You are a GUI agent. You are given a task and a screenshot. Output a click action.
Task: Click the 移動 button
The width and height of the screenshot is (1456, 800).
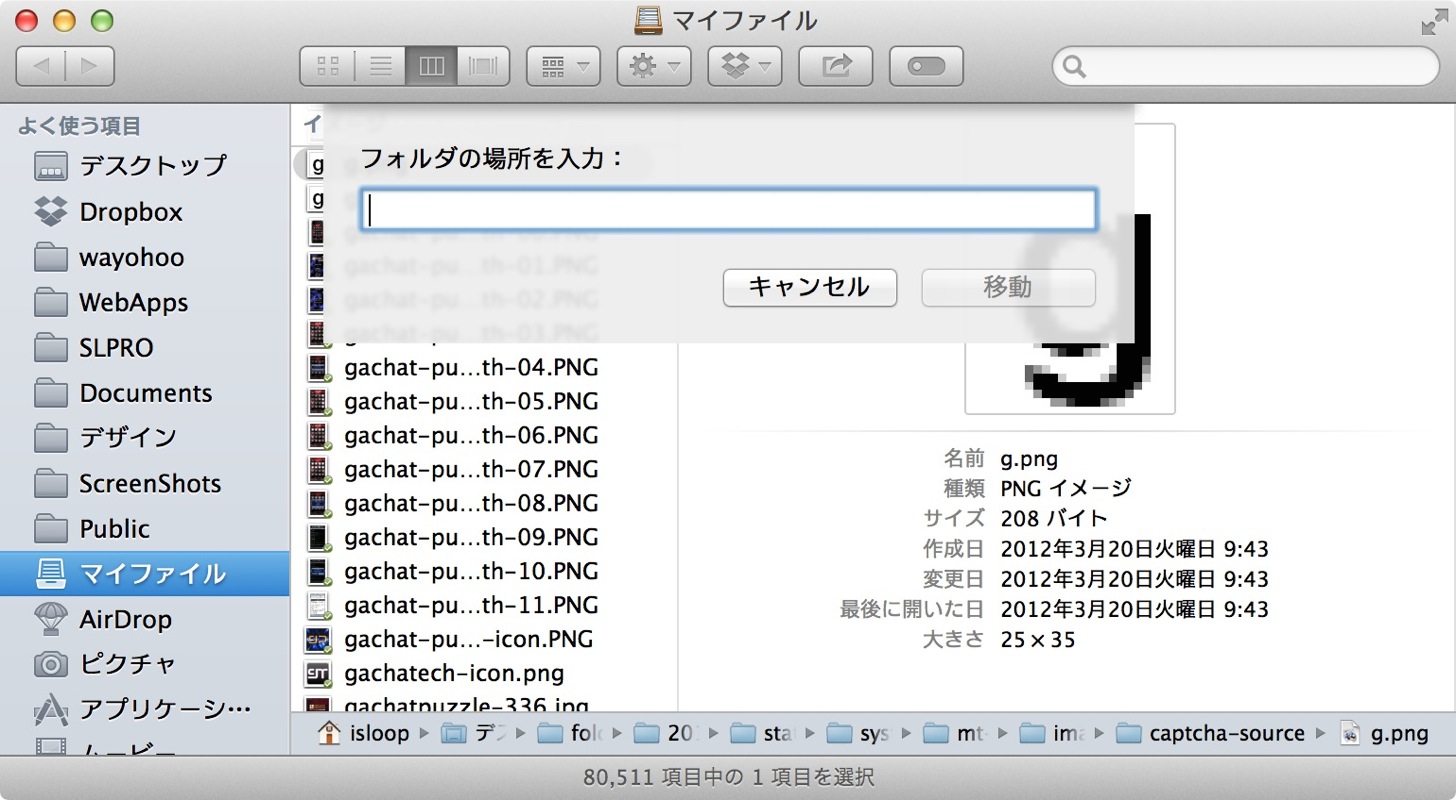(1008, 288)
